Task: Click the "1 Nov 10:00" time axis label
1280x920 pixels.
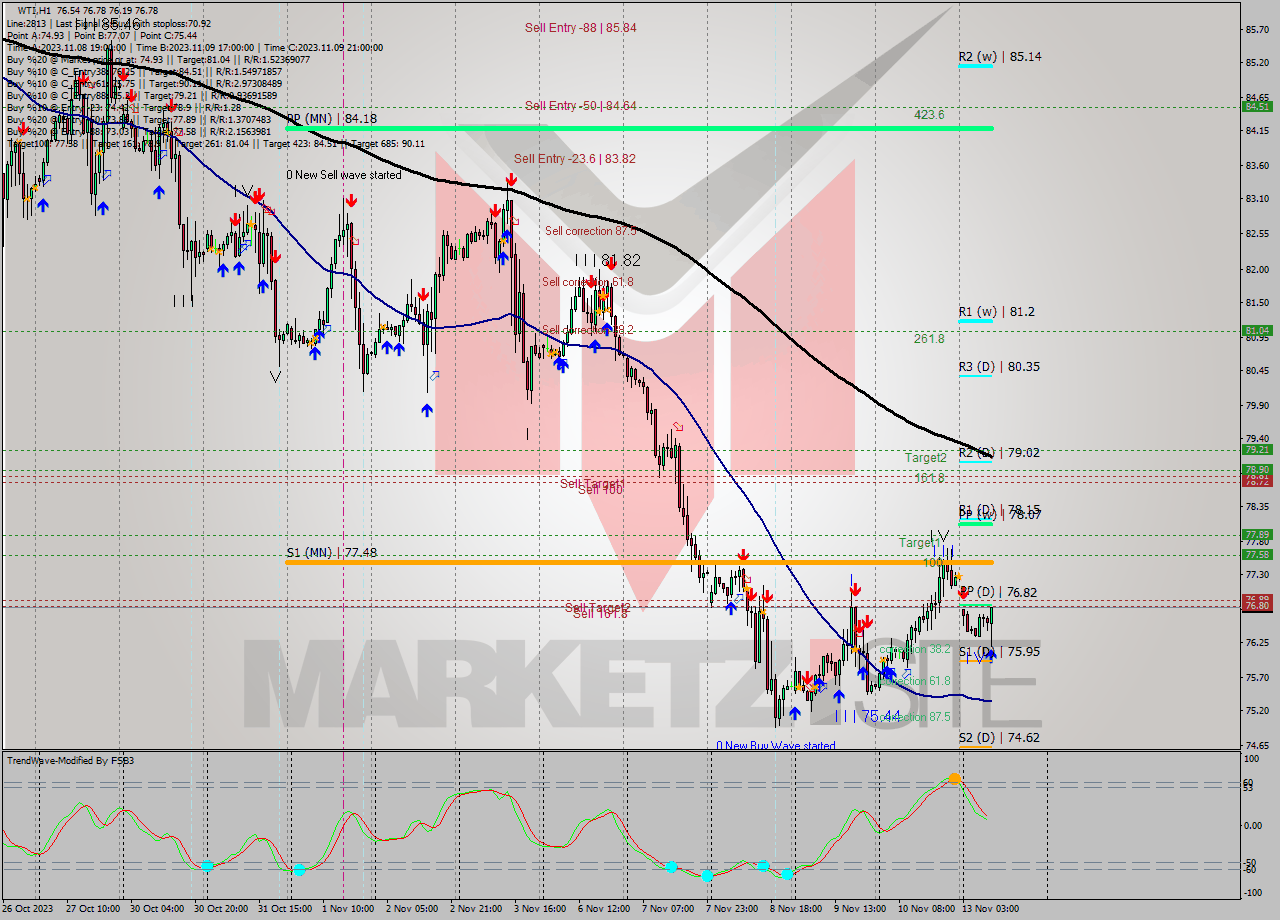Action: [348, 908]
